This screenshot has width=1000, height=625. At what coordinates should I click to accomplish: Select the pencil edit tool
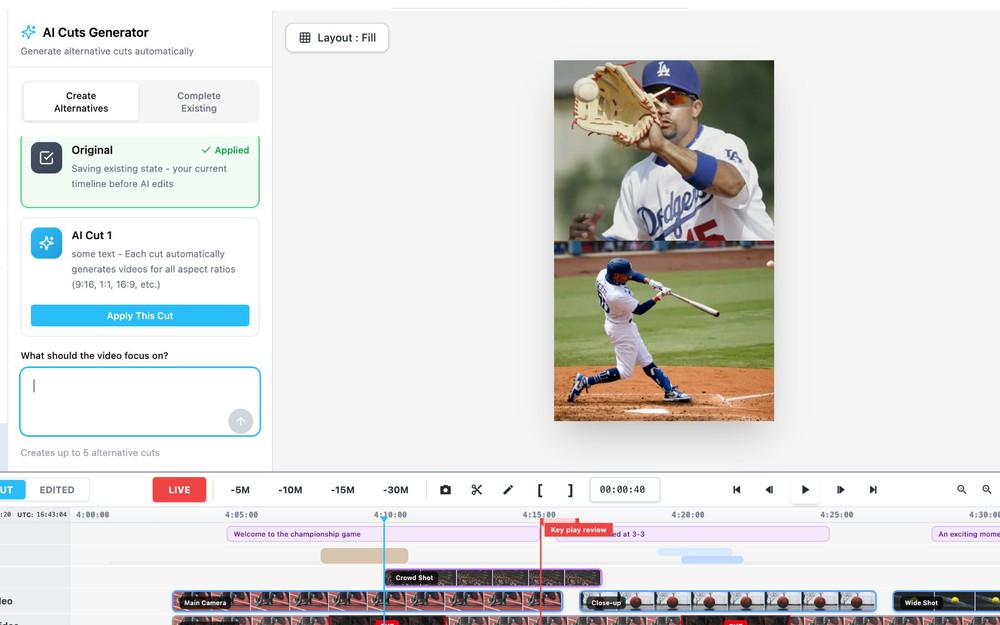click(x=508, y=490)
